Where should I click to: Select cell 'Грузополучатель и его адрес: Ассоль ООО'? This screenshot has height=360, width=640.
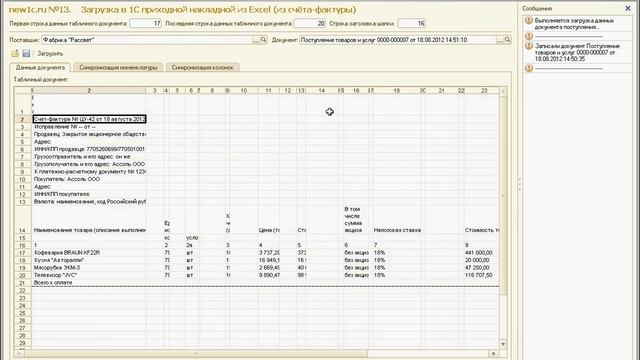[89, 164]
